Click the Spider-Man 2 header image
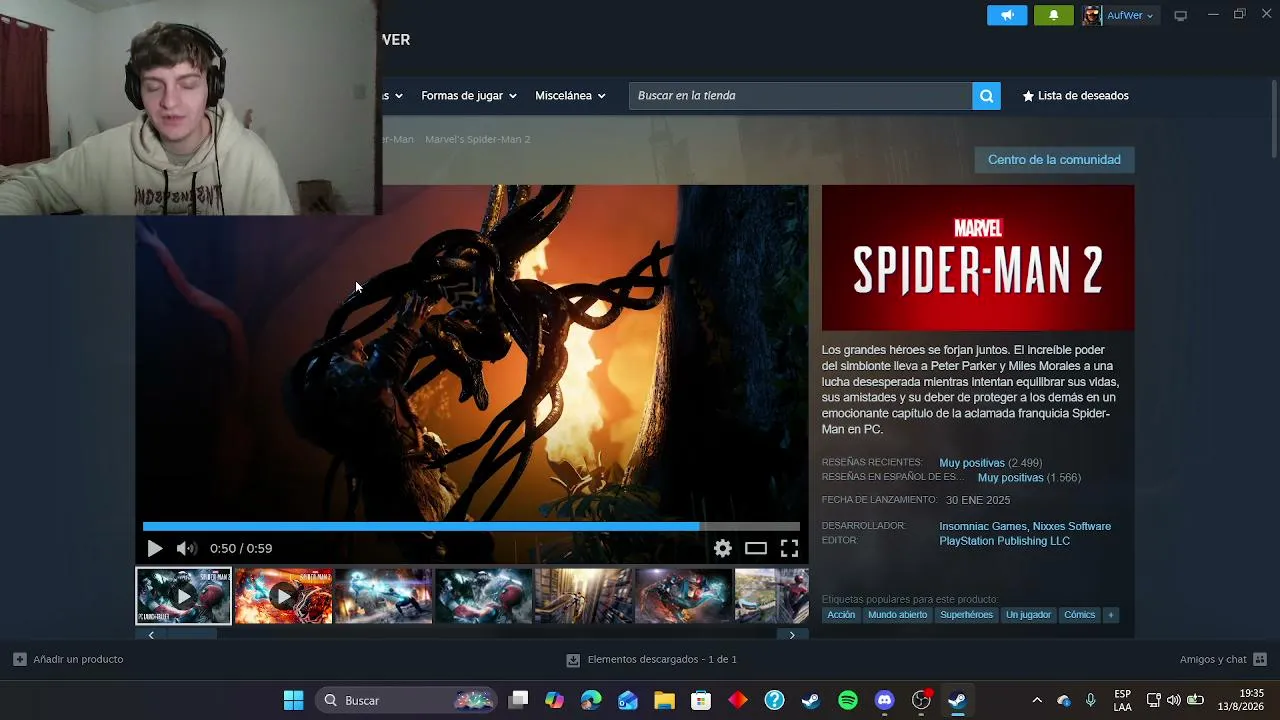The height and width of the screenshot is (720, 1280). tap(978, 257)
